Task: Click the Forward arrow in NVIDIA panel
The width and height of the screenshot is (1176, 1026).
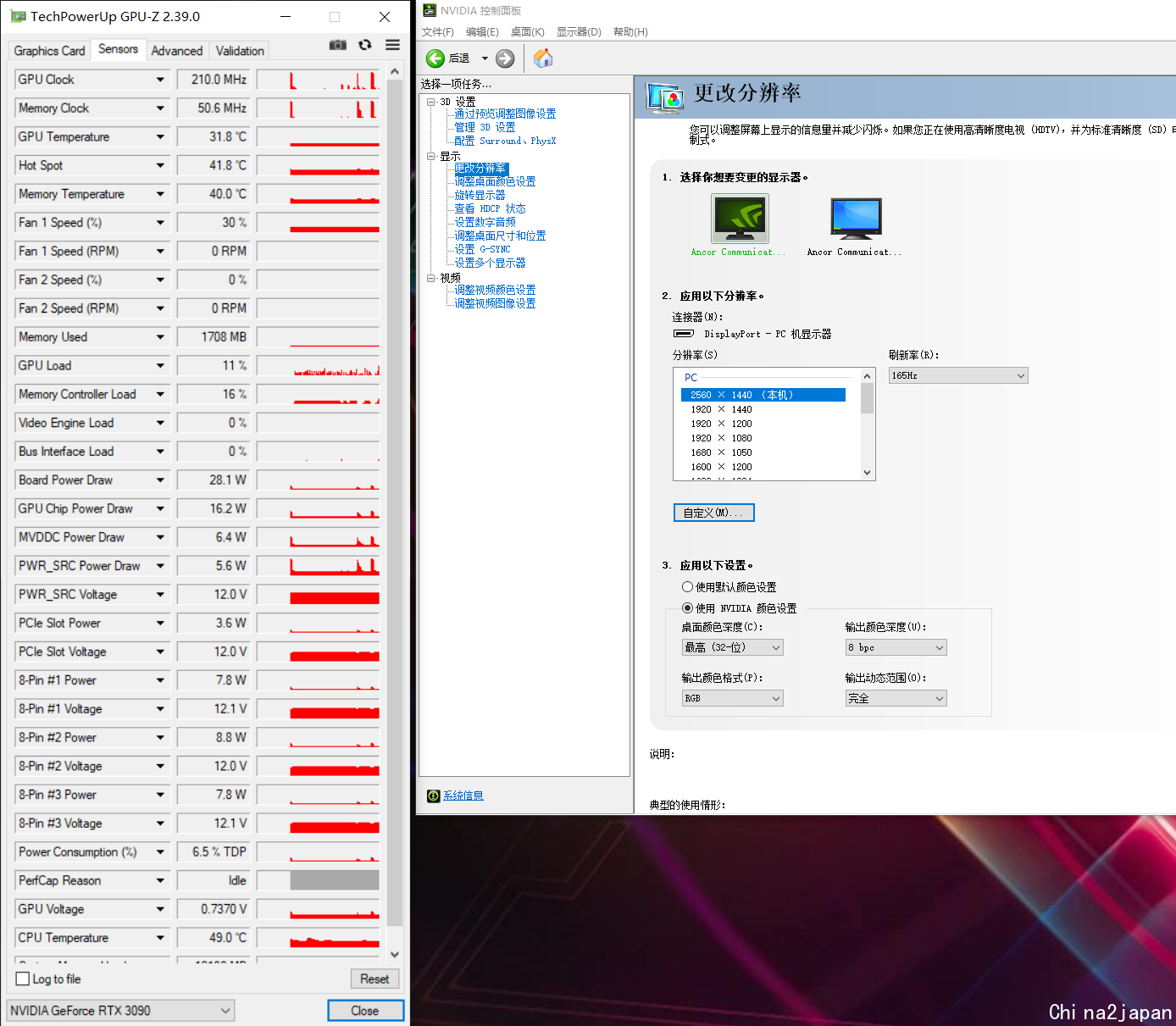Action: (x=505, y=58)
